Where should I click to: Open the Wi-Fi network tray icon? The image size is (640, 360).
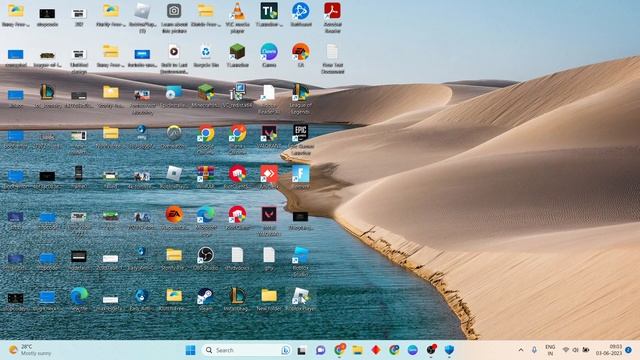click(x=566, y=350)
